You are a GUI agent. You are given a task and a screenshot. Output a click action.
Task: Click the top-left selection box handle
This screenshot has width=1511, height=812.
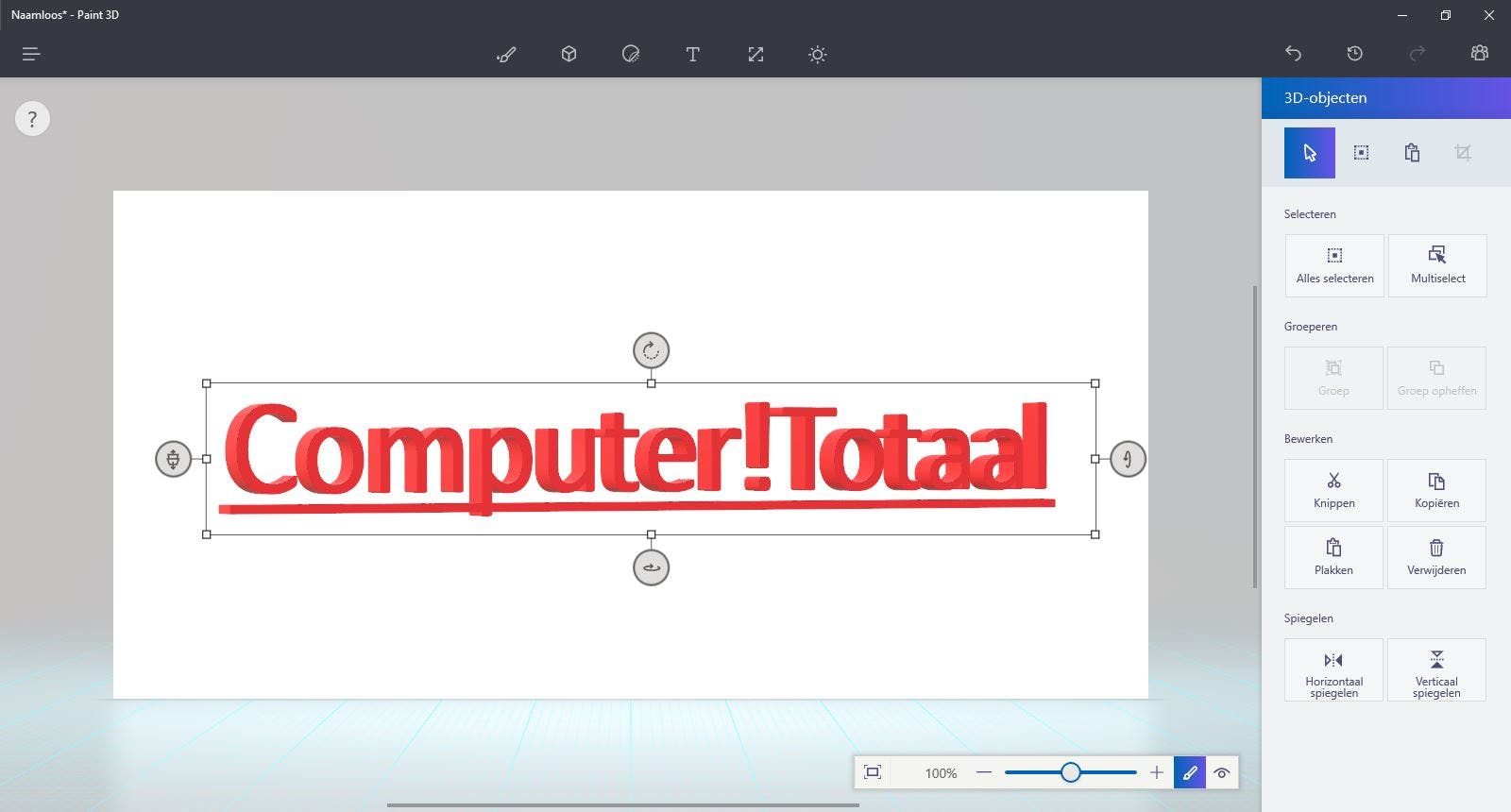(207, 383)
